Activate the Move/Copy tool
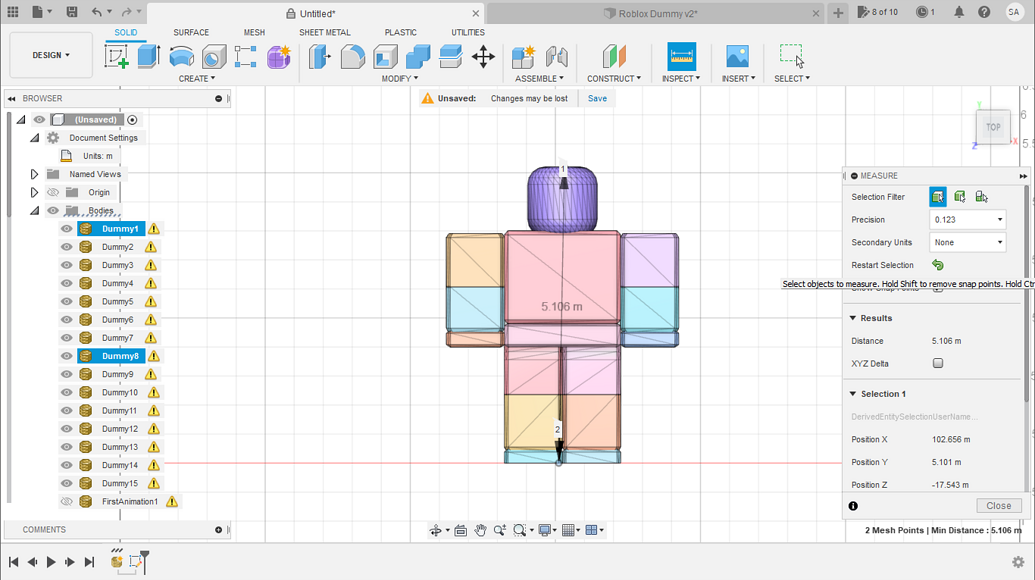 pyautogui.click(x=483, y=58)
